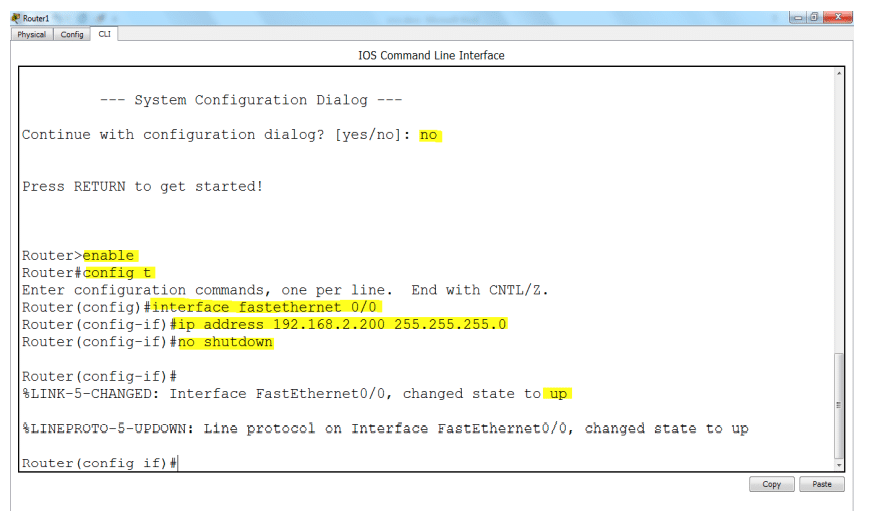Click the final Router(config-if)# prompt line
The image size is (869, 521).
(x=100, y=463)
